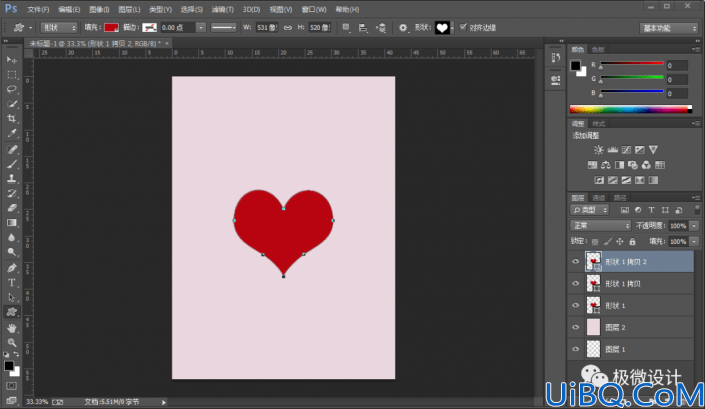Add a Photo Filter adjustment
The image size is (705, 409).
pos(633,165)
